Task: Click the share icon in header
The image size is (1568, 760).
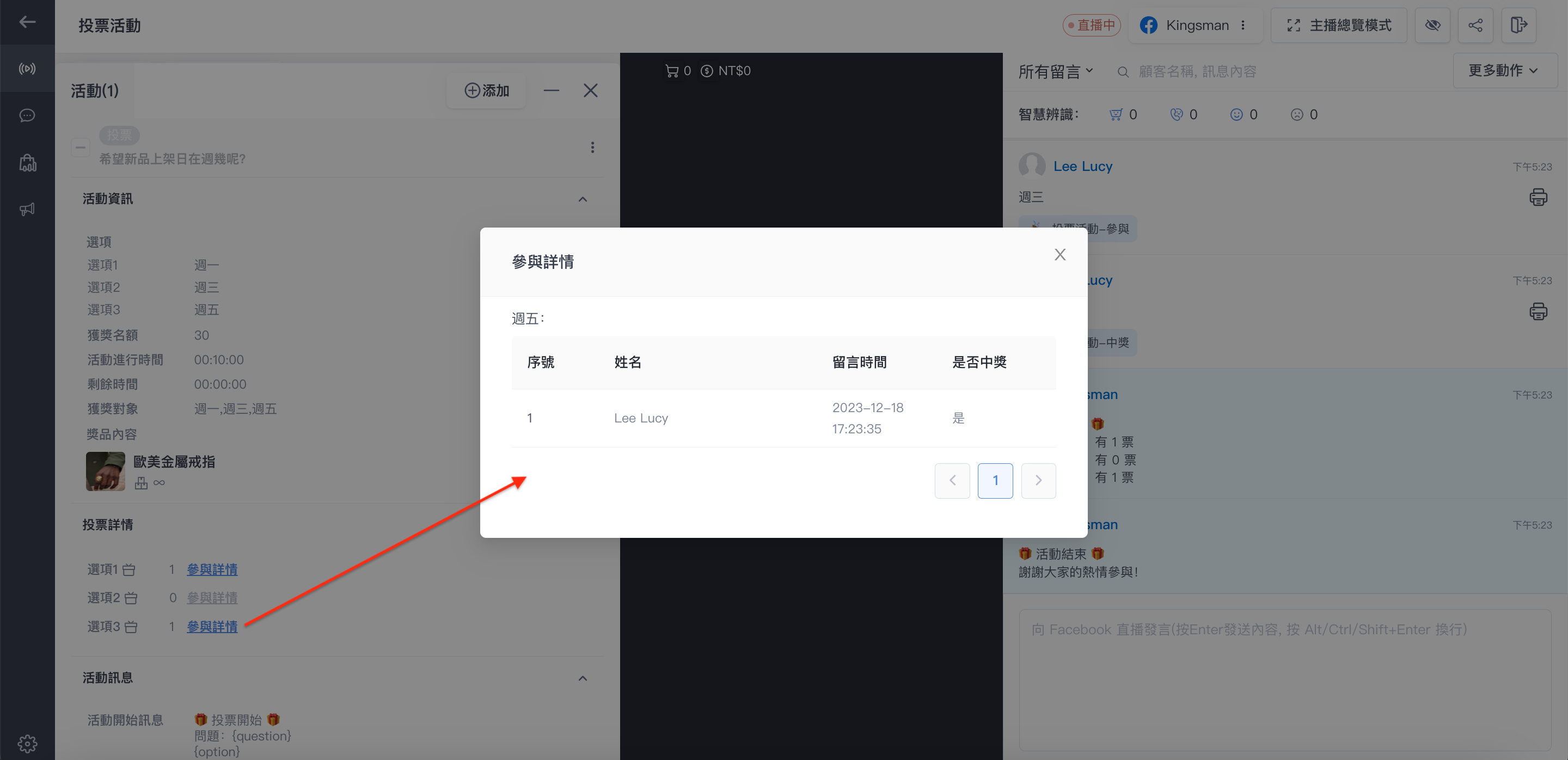Action: pos(1475,25)
